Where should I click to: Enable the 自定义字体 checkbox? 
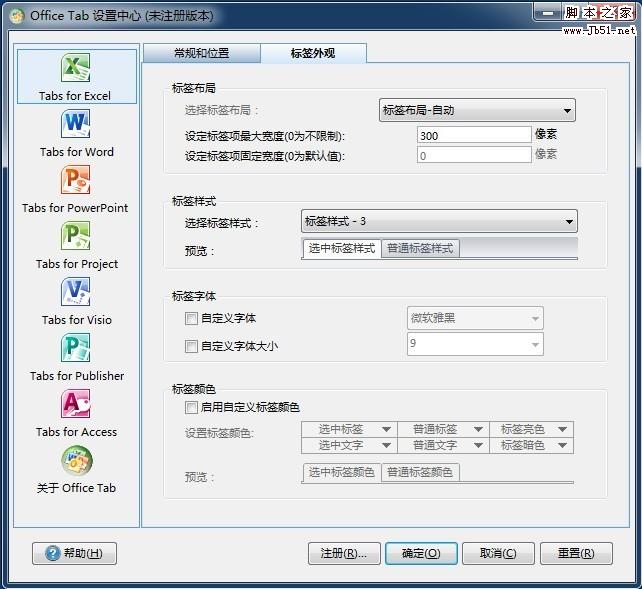click(x=191, y=318)
